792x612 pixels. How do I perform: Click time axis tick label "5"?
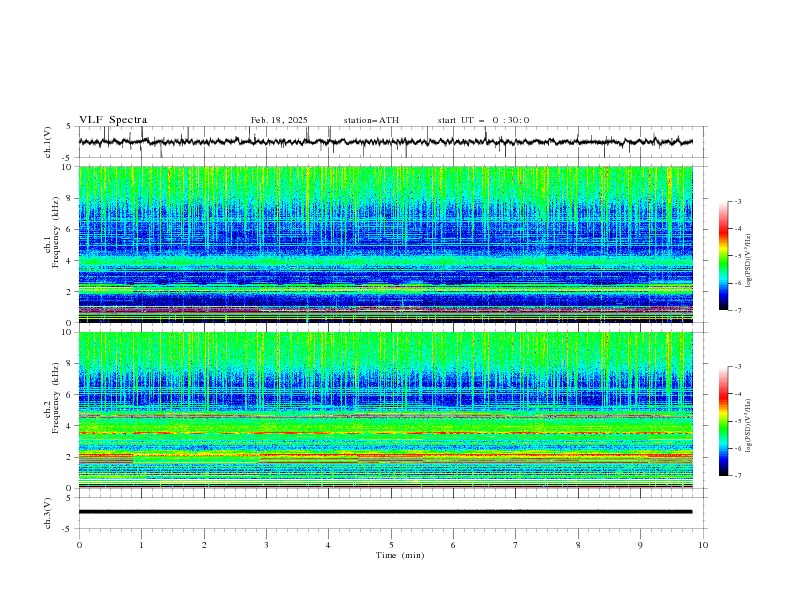[x=391, y=545]
